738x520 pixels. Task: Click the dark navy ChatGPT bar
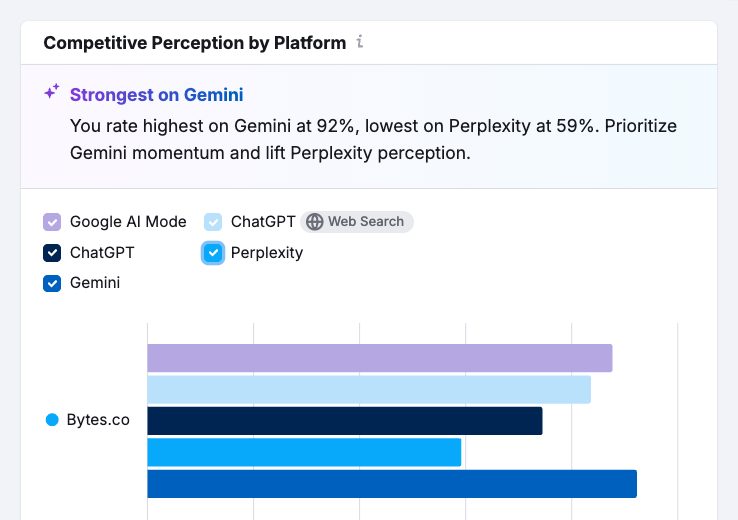point(344,421)
